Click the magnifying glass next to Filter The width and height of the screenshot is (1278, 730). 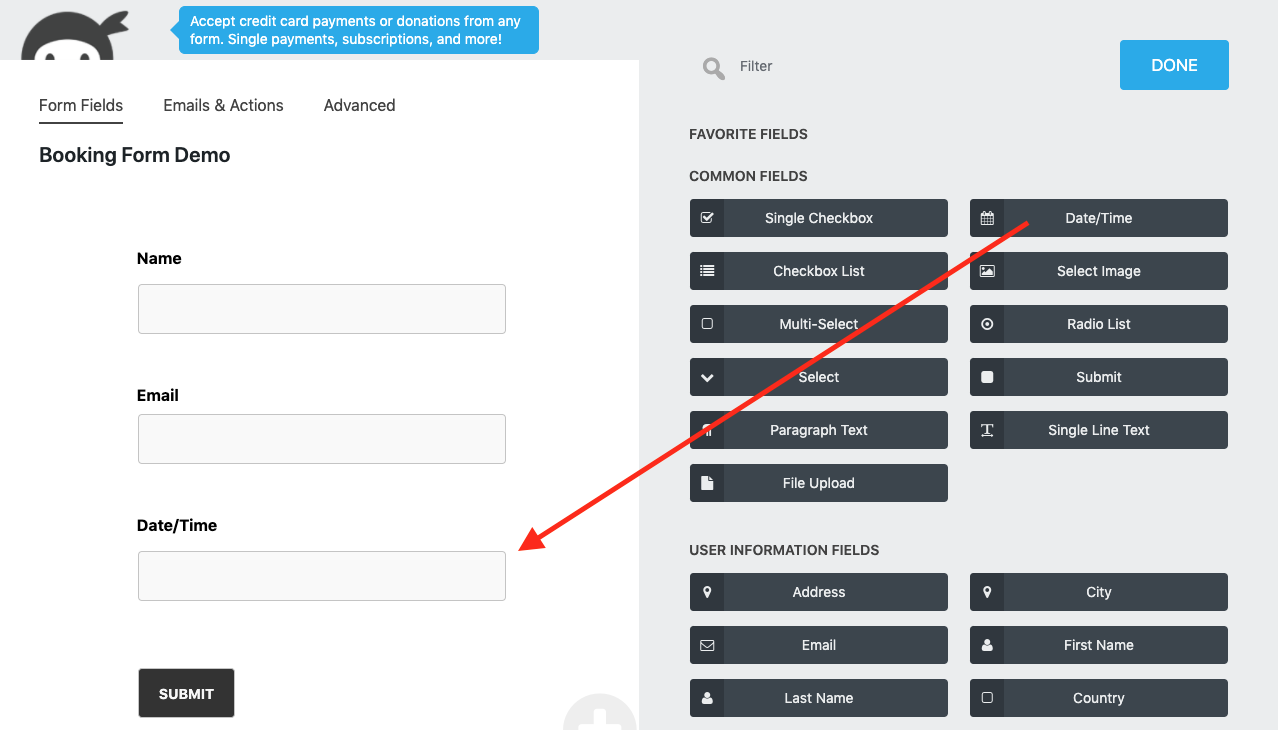pyautogui.click(x=713, y=67)
